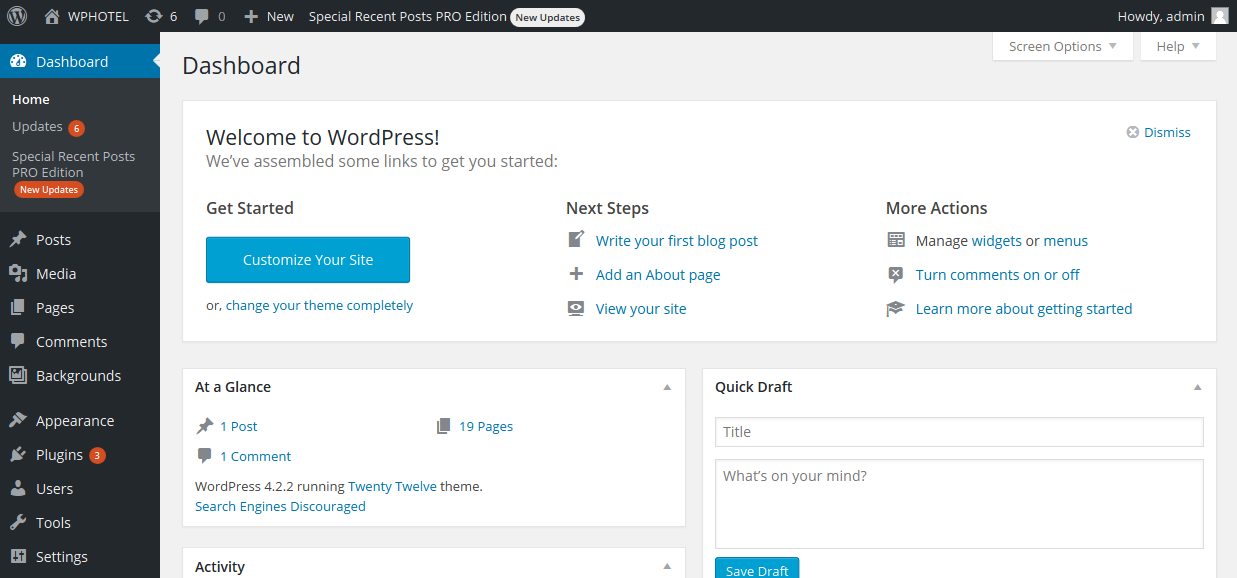Click Special Recent Posts PRO Edition in admin bar
The image size is (1237, 578).
[x=446, y=16]
